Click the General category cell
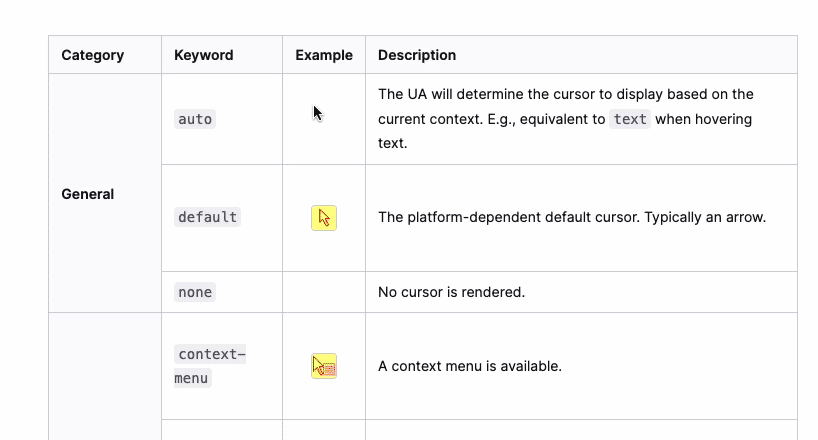 pos(88,194)
